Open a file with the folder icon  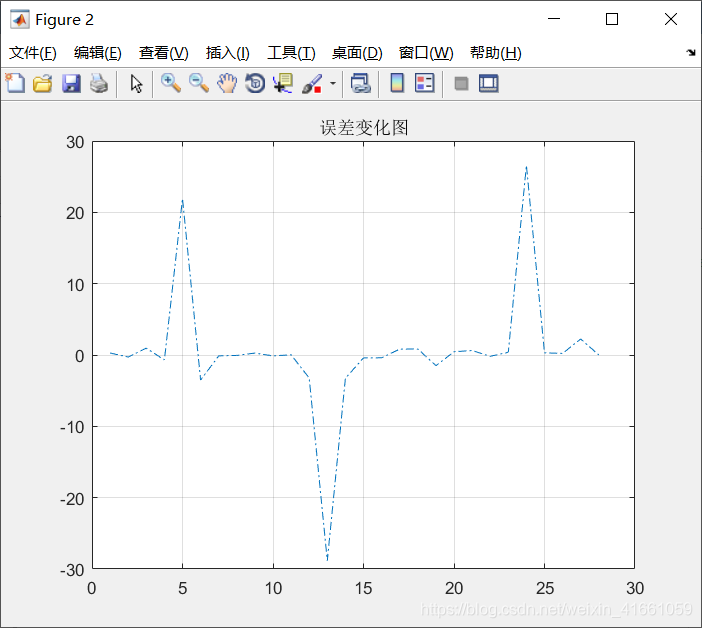pos(43,84)
